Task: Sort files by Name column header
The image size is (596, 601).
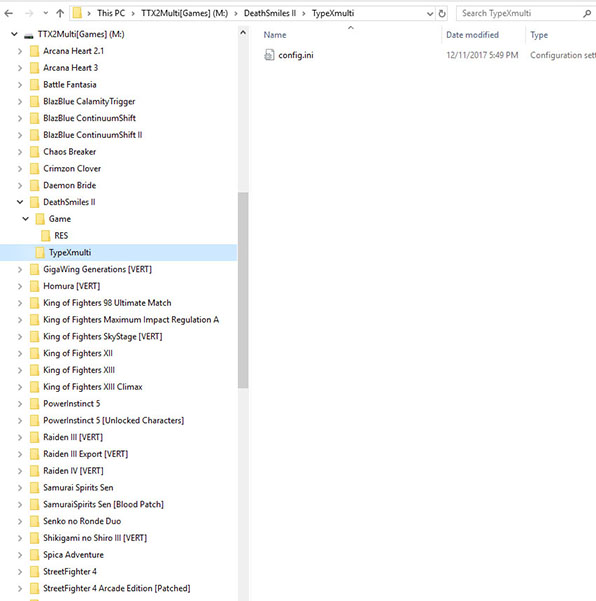Action: [x=275, y=35]
